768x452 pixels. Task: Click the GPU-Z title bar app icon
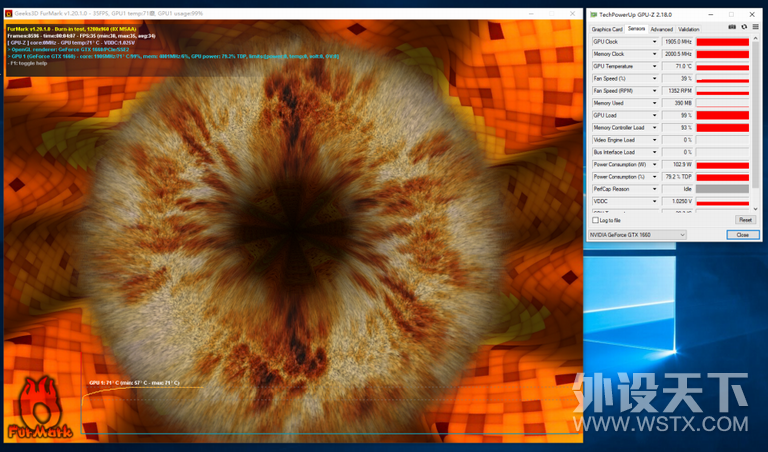click(x=594, y=15)
